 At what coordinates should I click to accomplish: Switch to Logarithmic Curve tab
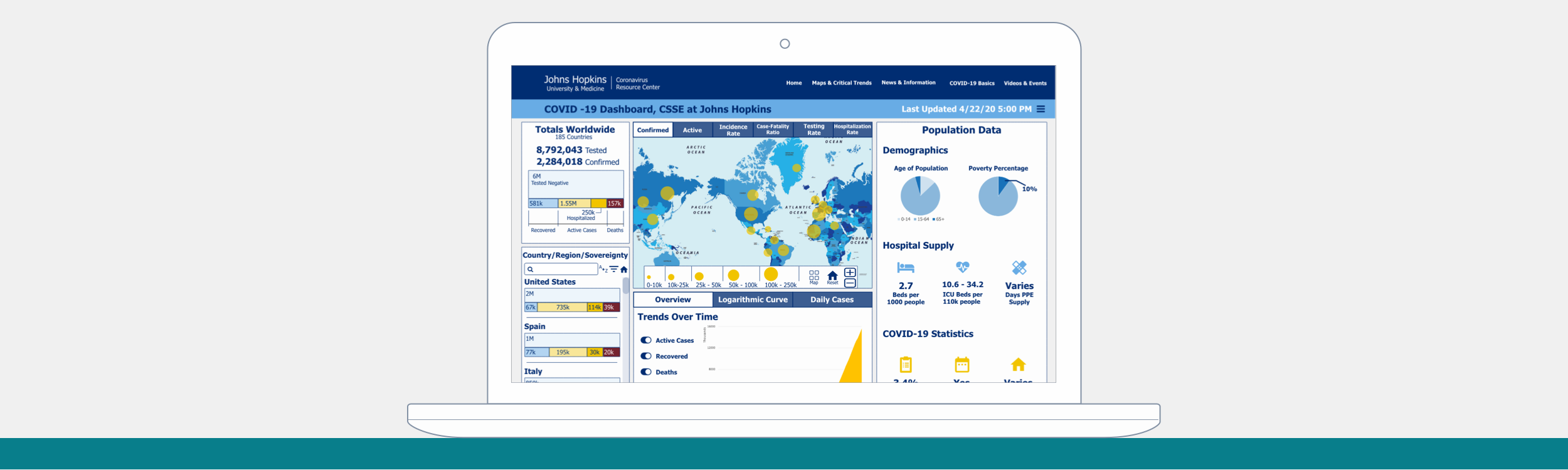click(753, 300)
